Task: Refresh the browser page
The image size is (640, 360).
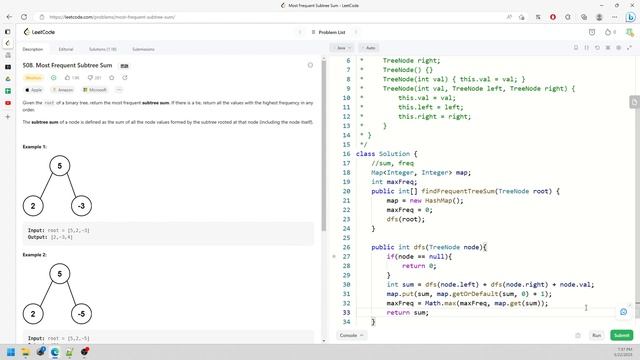Action: 24,17
